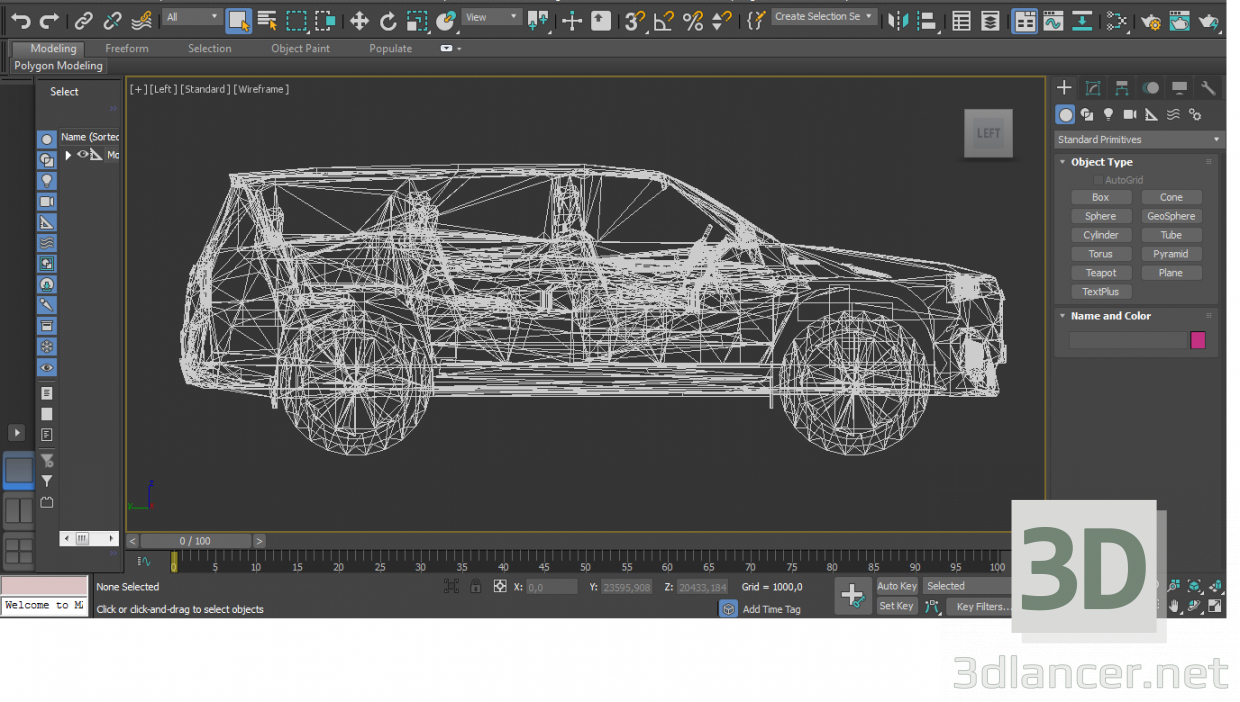Switch to the Object Paint tab
This screenshot has height=702, width=1240.
point(300,48)
